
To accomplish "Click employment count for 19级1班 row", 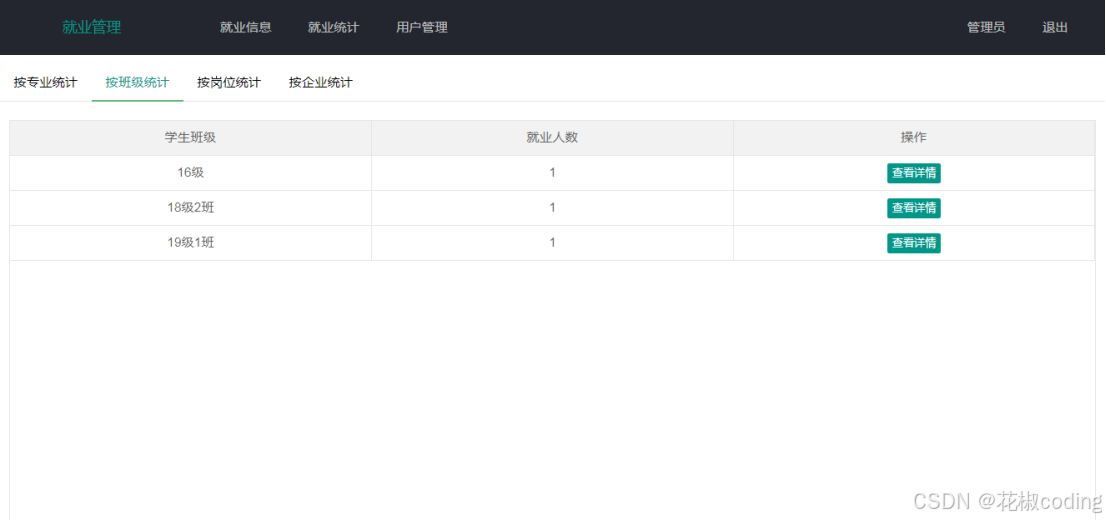I will tap(552, 243).
